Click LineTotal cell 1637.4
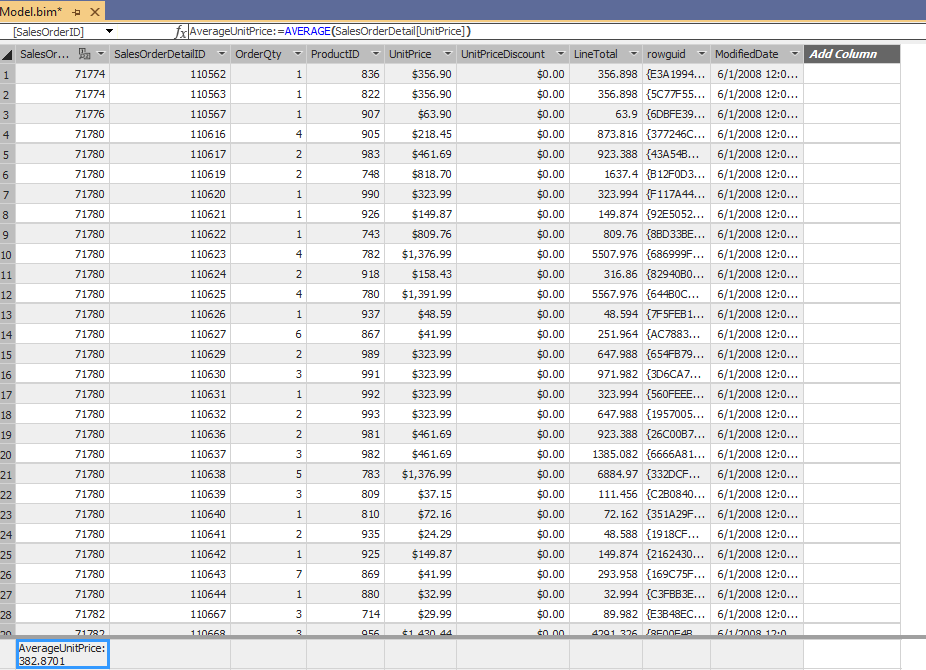926x670 pixels. click(x=606, y=174)
